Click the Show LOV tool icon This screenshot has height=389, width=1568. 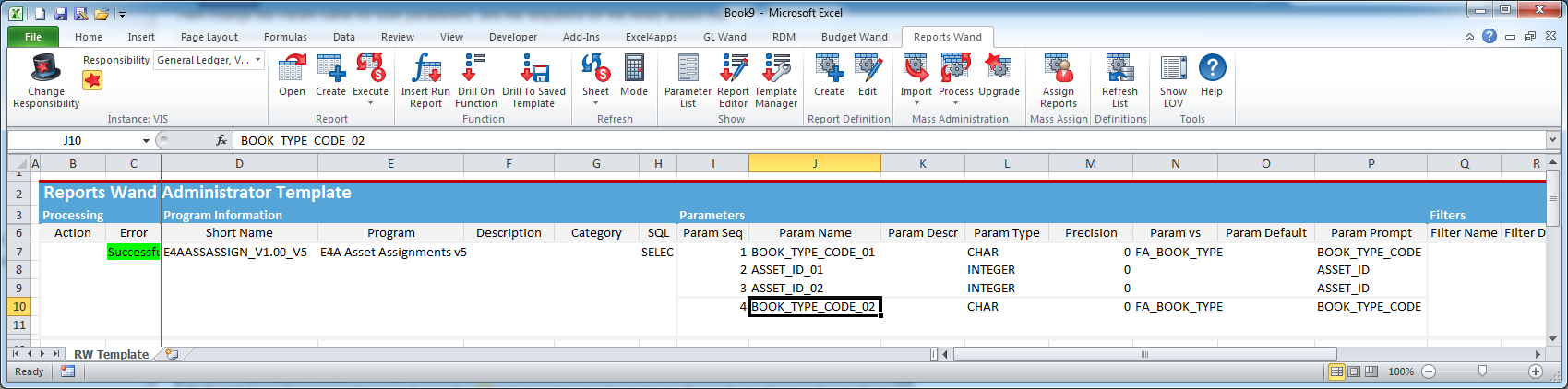point(1173,68)
